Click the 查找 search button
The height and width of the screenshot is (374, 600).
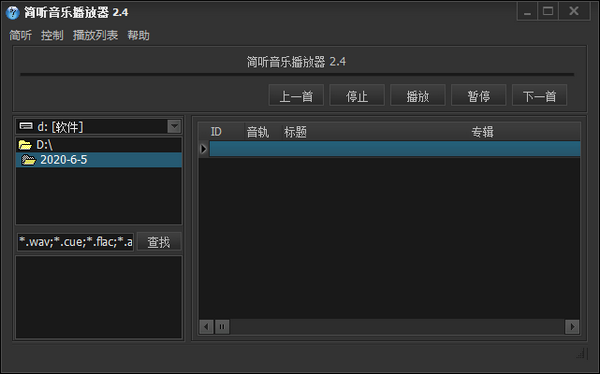(159, 242)
